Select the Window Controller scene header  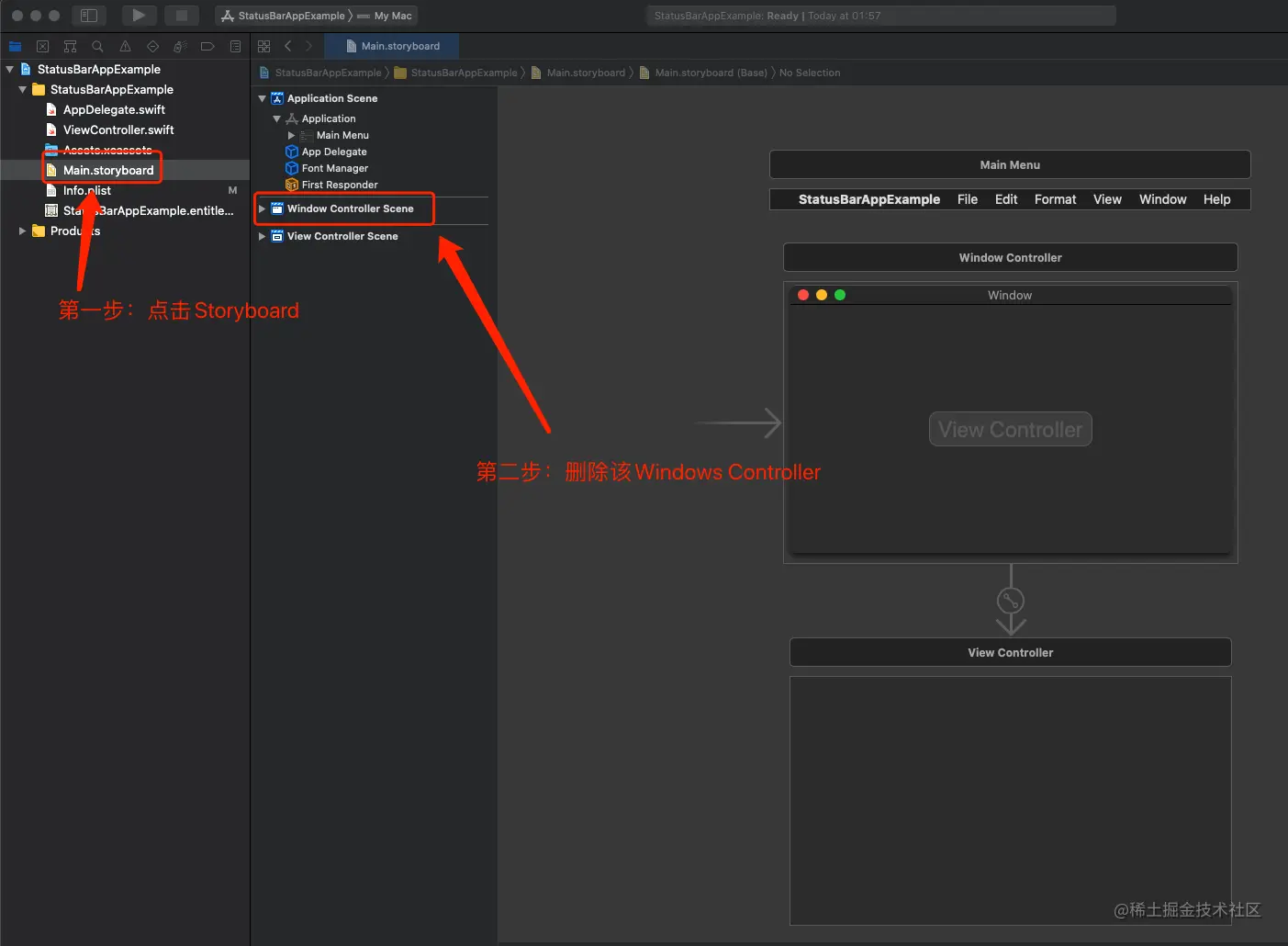coord(1010,257)
